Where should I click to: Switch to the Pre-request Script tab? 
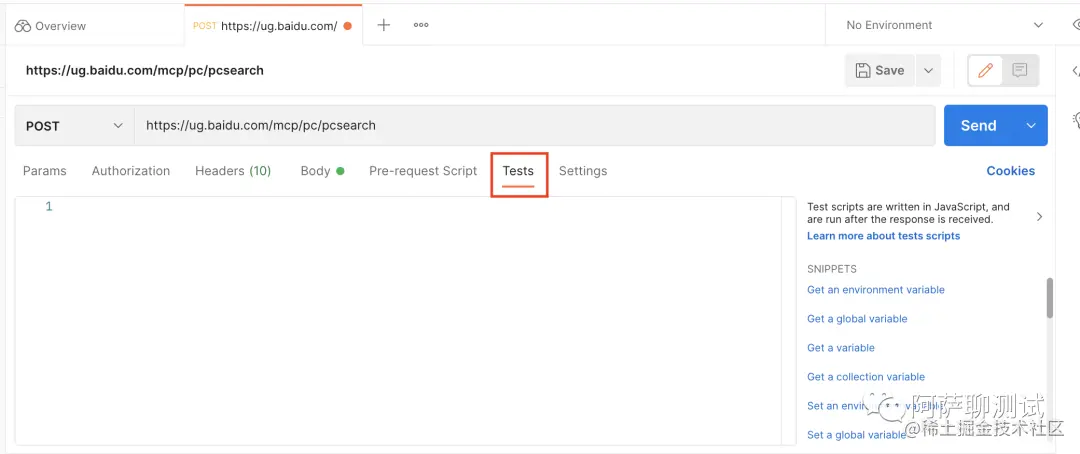click(423, 171)
